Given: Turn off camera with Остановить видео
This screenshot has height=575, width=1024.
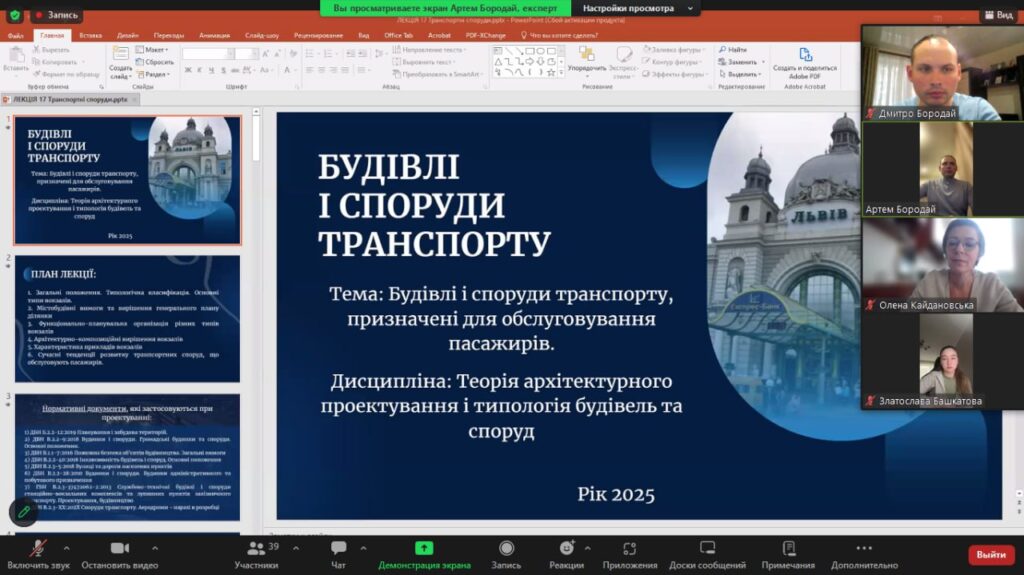Looking at the screenshot, I should tap(120, 553).
